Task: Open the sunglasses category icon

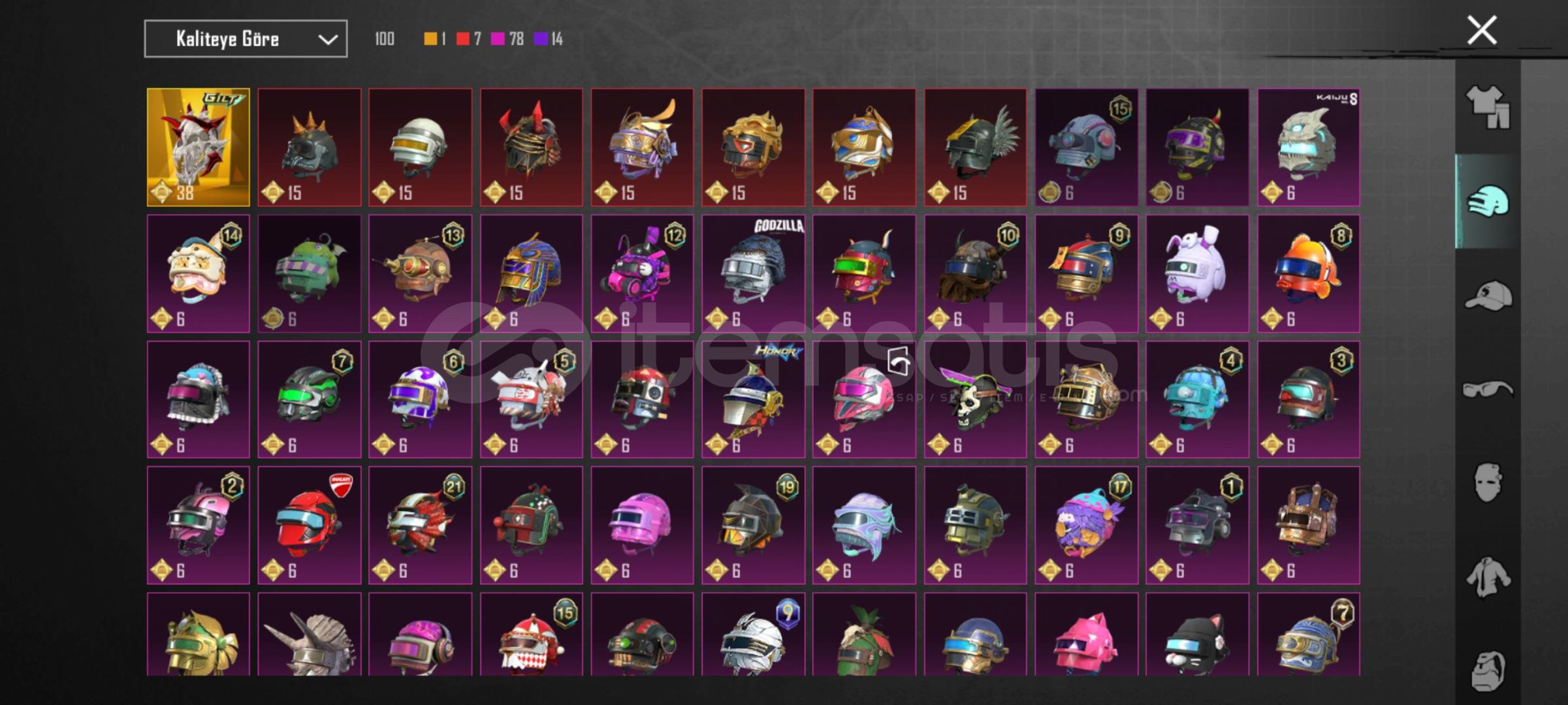Action: tap(1488, 390)
